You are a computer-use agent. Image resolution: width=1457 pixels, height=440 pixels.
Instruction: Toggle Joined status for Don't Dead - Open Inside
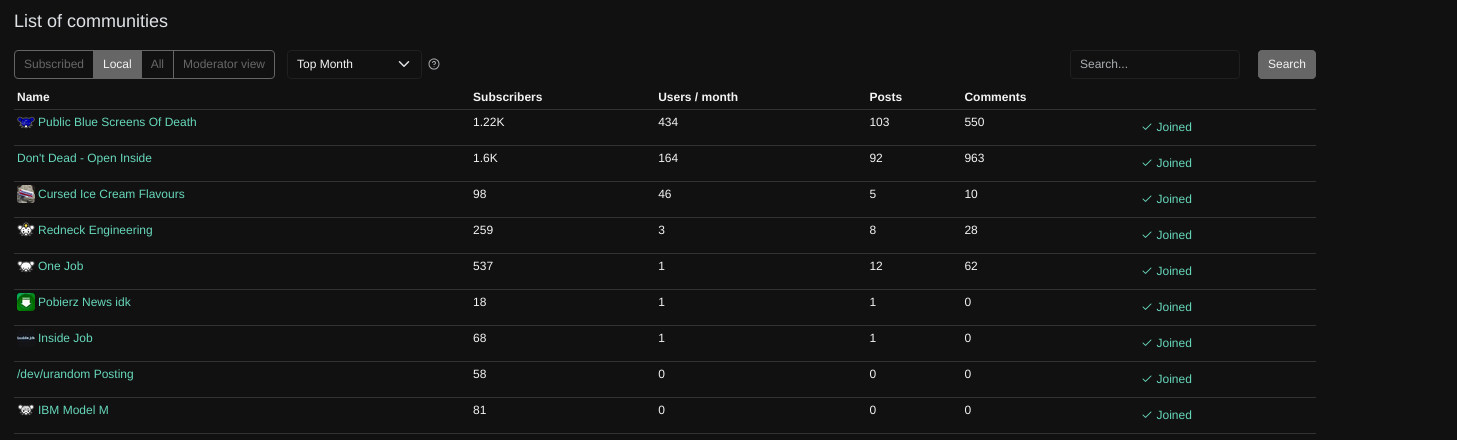click(1166, 163)
